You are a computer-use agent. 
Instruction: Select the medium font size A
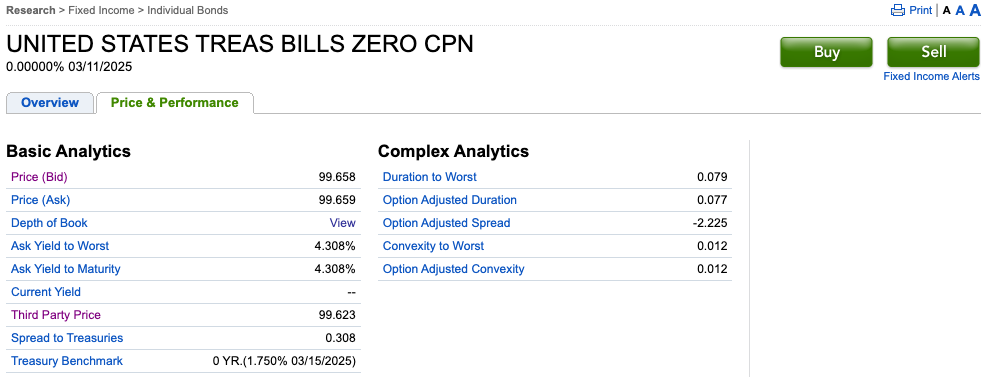click(960, 10)
